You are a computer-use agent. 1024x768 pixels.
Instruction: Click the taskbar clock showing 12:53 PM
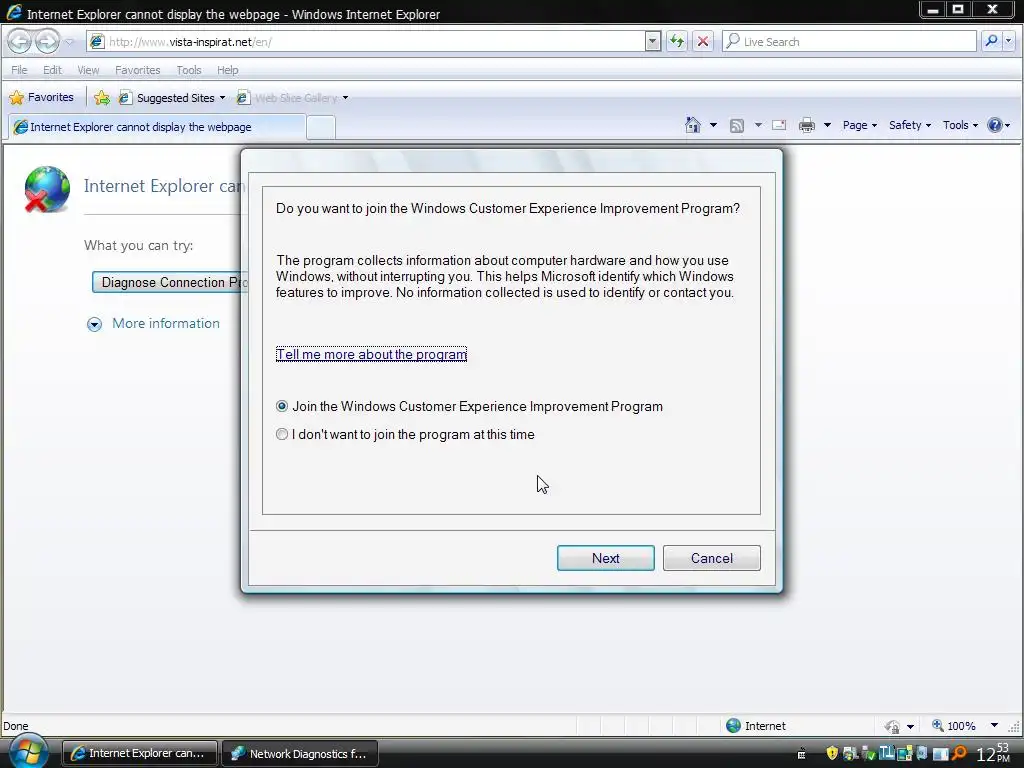[x=993, y=754]
